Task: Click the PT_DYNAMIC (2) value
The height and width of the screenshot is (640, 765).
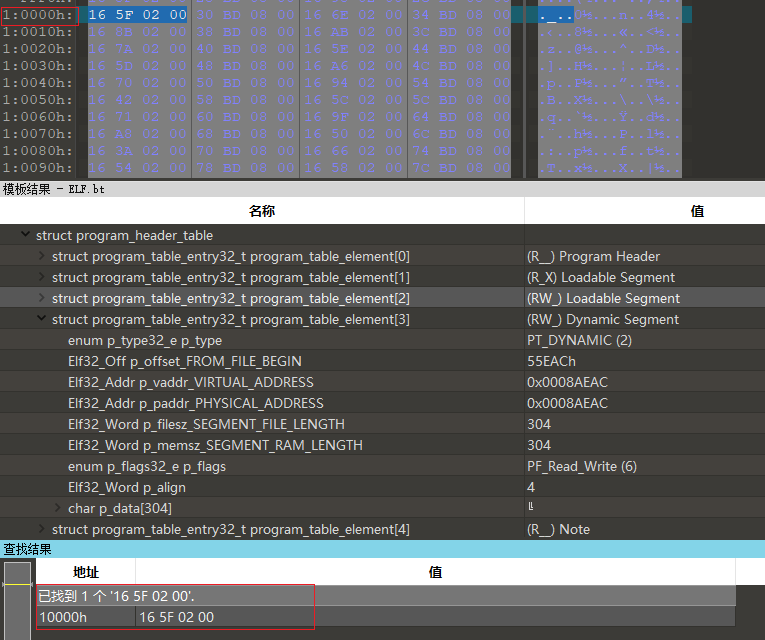Action: tap(579, 340)
